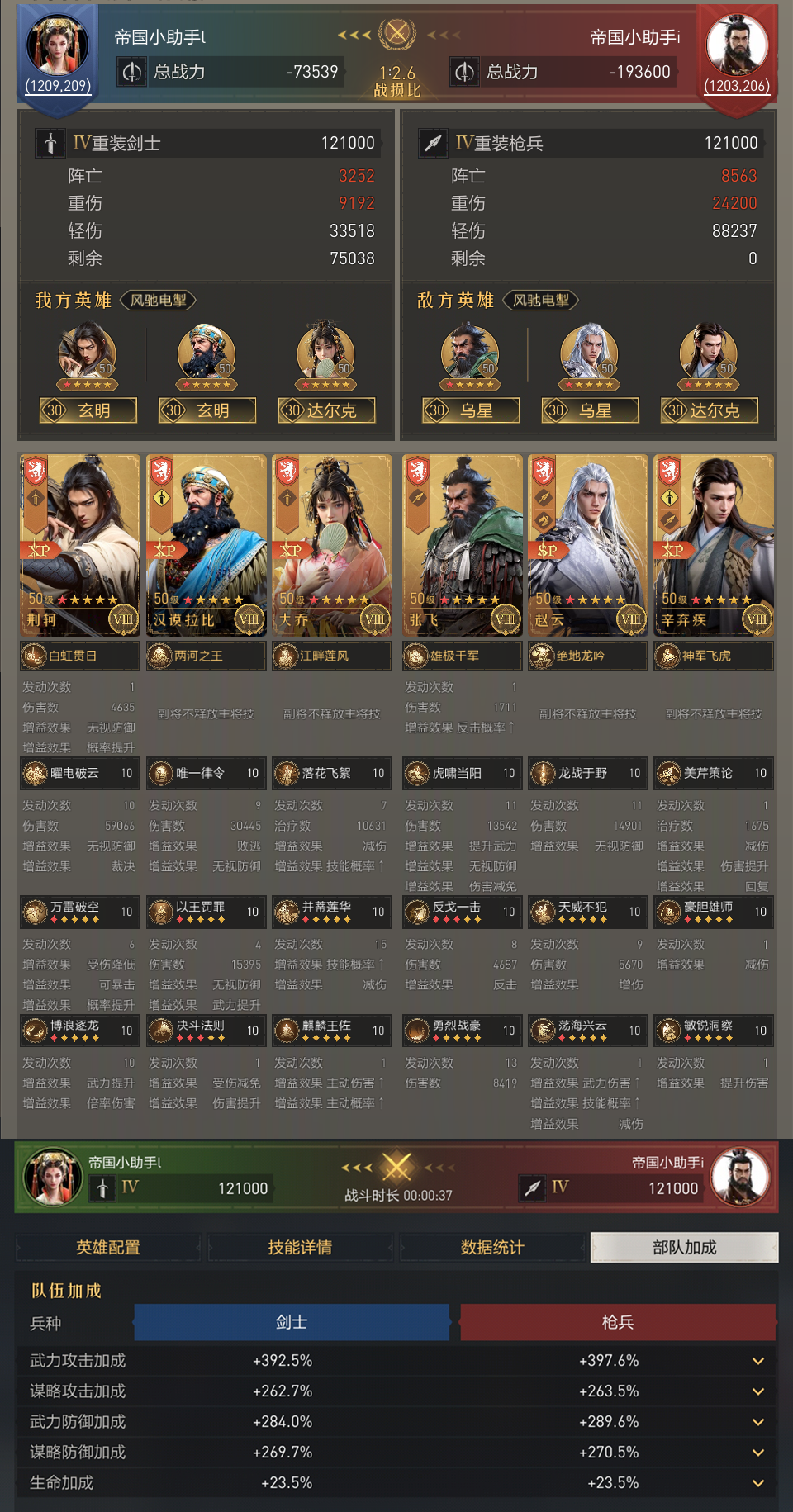Click the 两河之王 skill icon
Screen dimensions: 793x1512
159,656
